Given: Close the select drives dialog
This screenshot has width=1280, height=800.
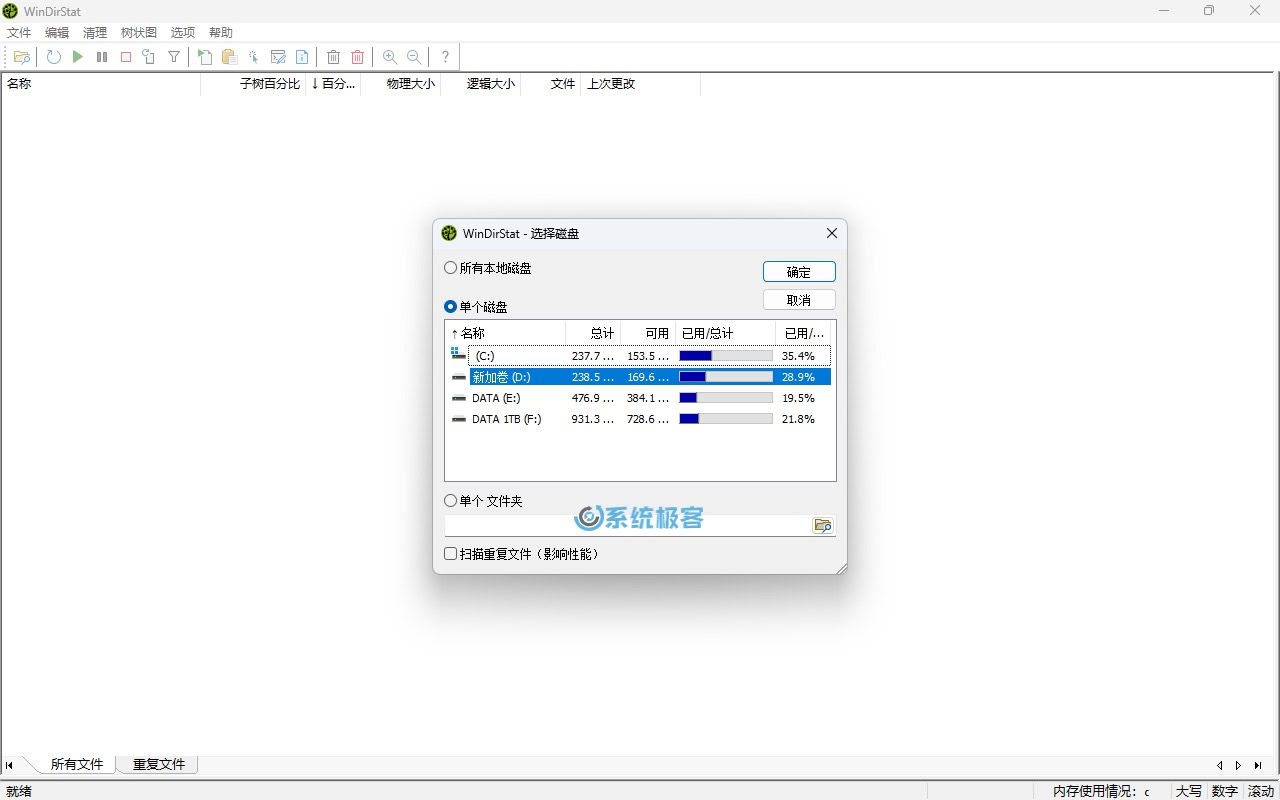Looking at the screenshot, I should tap(831, 233).
